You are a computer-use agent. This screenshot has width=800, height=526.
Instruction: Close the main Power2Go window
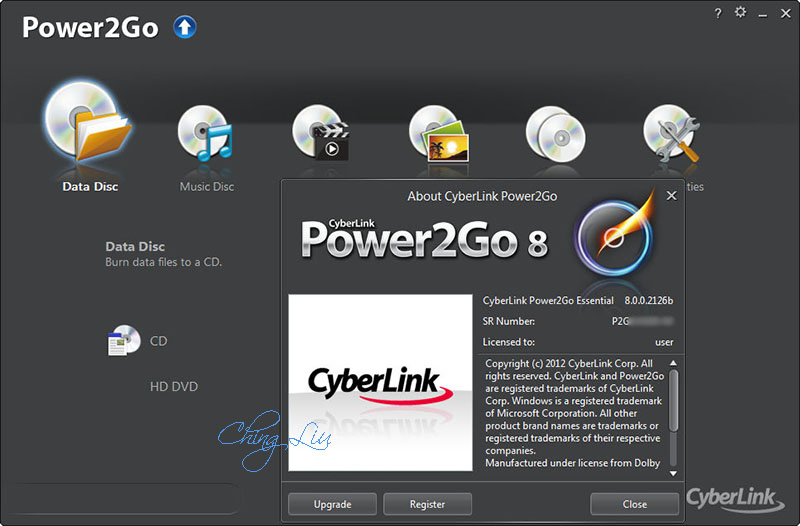tap(786, 14)
